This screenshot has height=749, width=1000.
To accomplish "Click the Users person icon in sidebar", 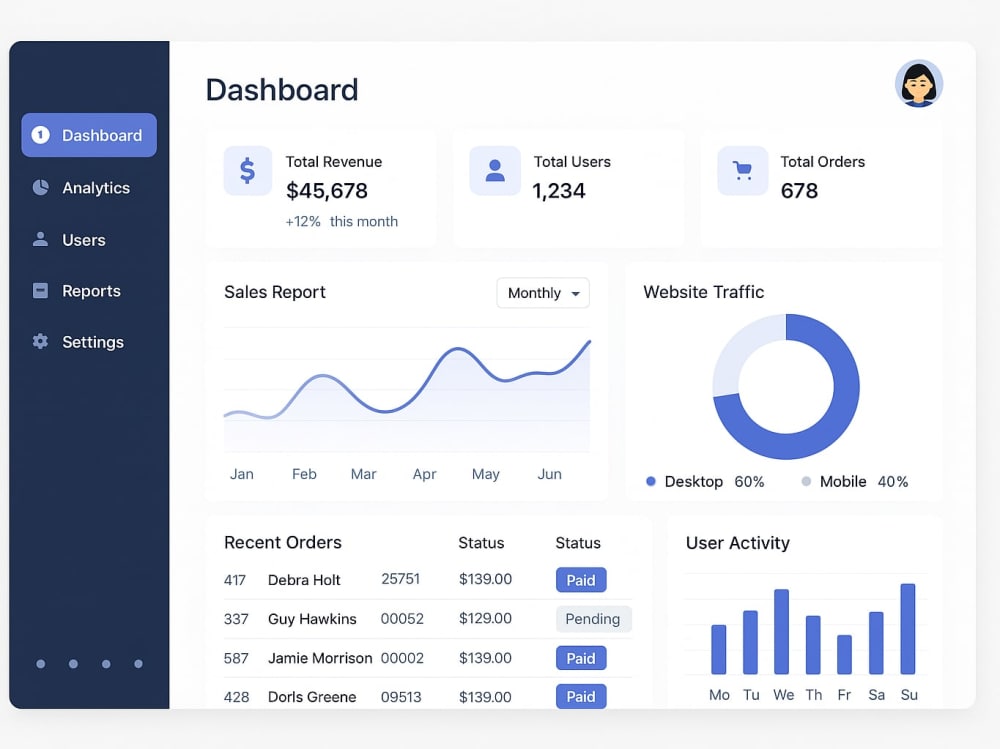I will [x=40, y=239].
